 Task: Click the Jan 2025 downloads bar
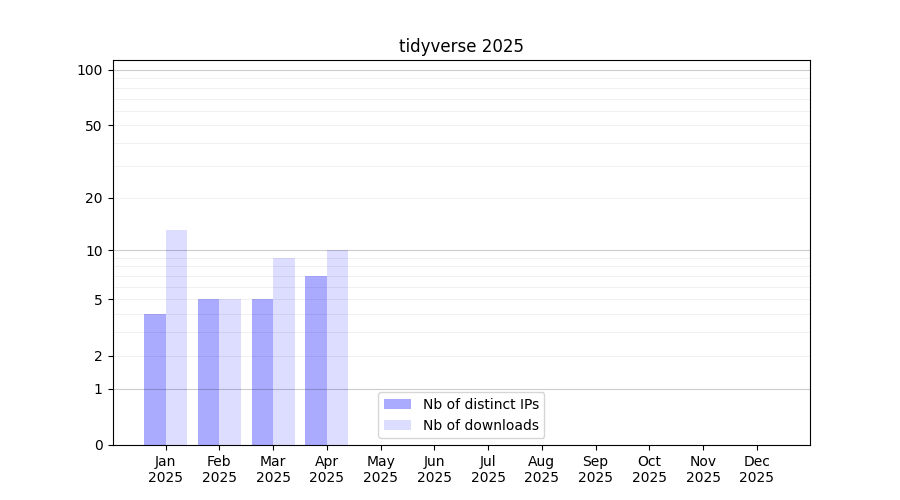tap(176, 338)
